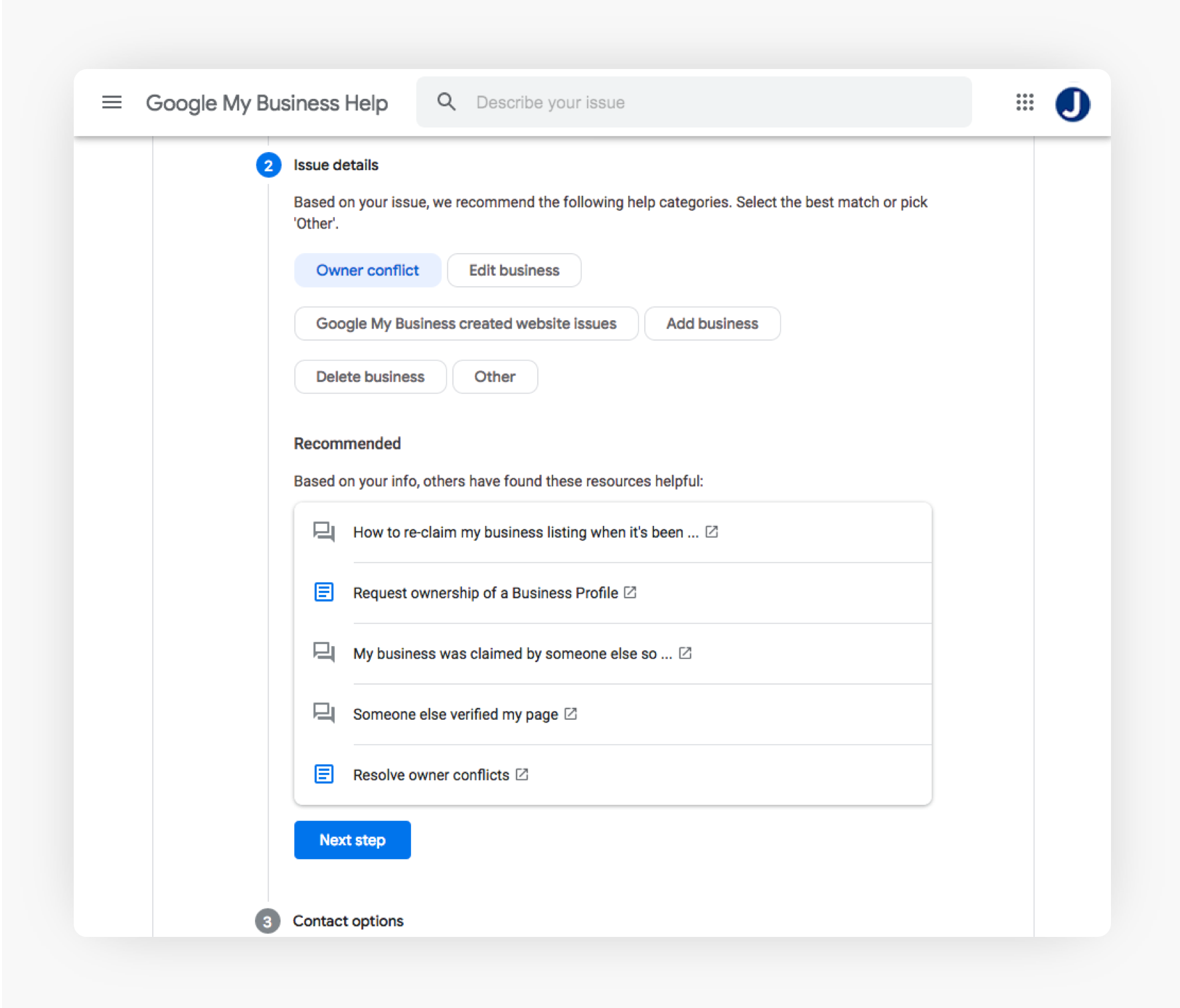Open the Google apps grid
Viewport: 1180px width, 1008px height.
click(1024, 102)
